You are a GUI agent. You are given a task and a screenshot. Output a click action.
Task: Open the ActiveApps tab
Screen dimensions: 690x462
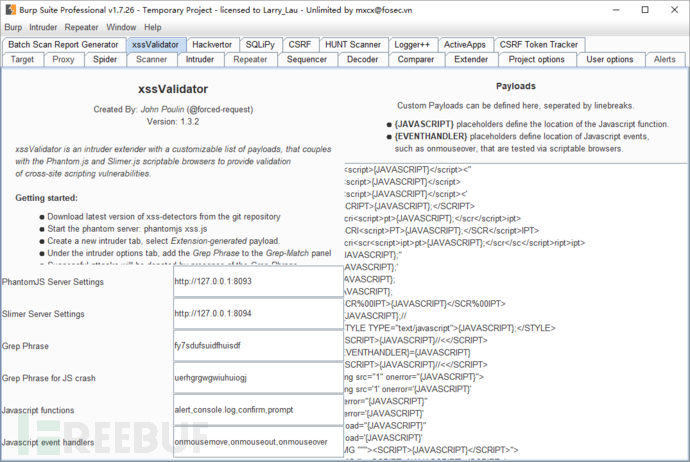[x=465, y=45]
